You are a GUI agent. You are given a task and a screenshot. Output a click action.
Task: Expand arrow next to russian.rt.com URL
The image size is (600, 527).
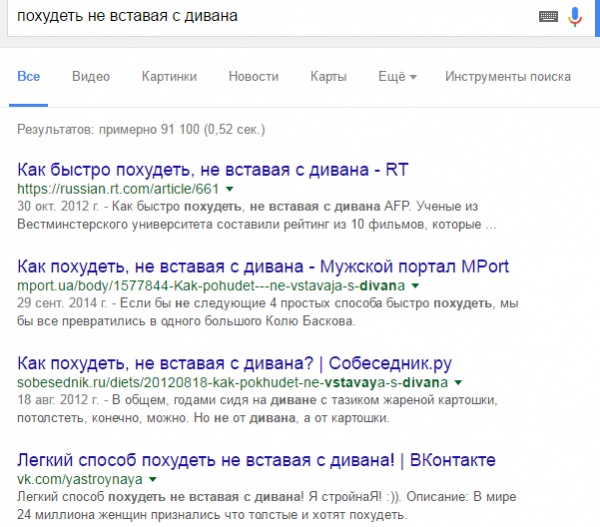click(230, 189)
